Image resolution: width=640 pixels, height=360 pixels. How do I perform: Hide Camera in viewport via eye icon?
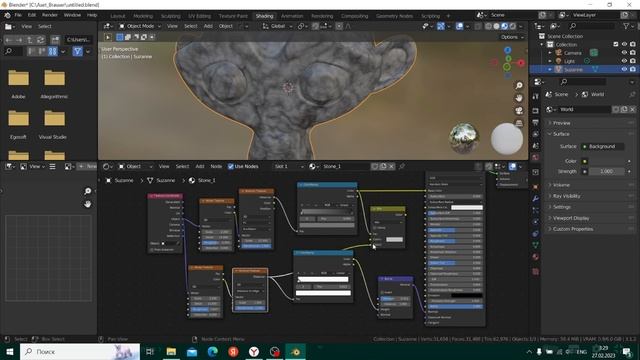tap(624, 53)
